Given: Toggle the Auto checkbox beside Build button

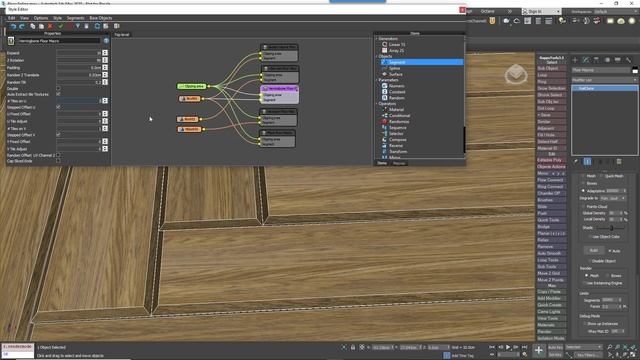Looking at the screenshot, I should (610, 251).
